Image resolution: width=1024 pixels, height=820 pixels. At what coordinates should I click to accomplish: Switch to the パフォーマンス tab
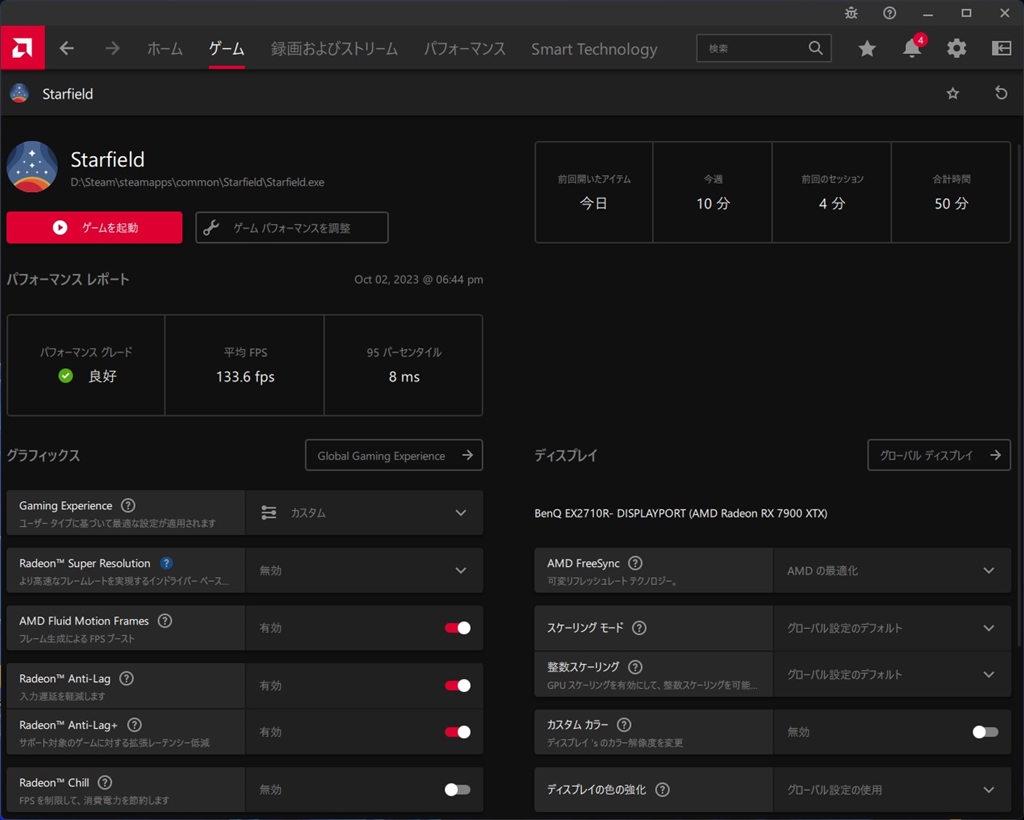coord(464,48)
